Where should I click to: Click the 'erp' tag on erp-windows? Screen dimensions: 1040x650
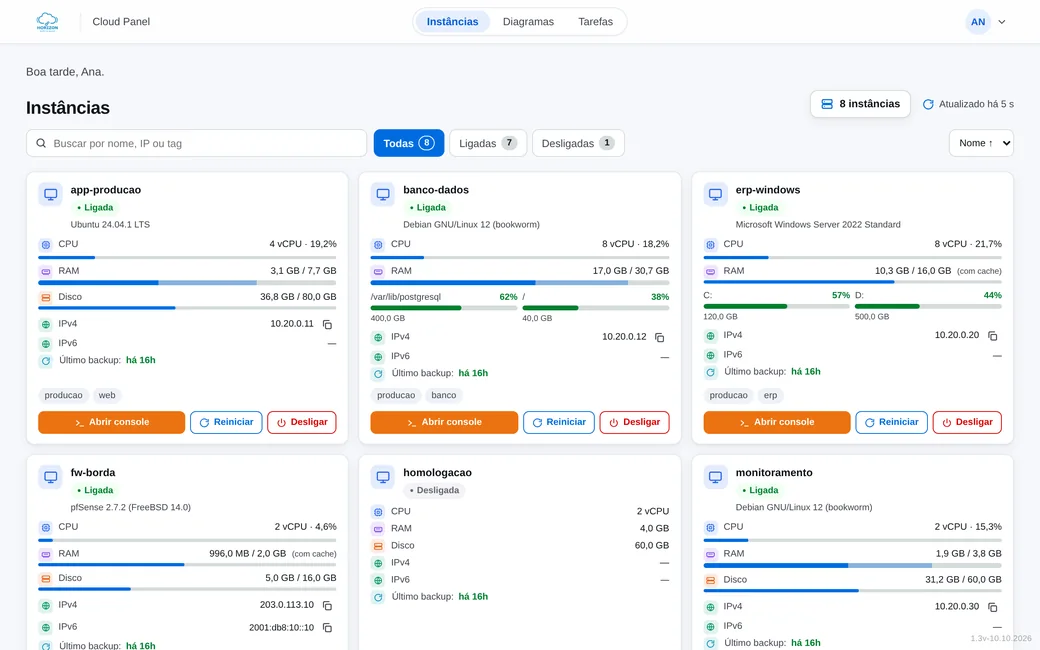click(770, 395)
